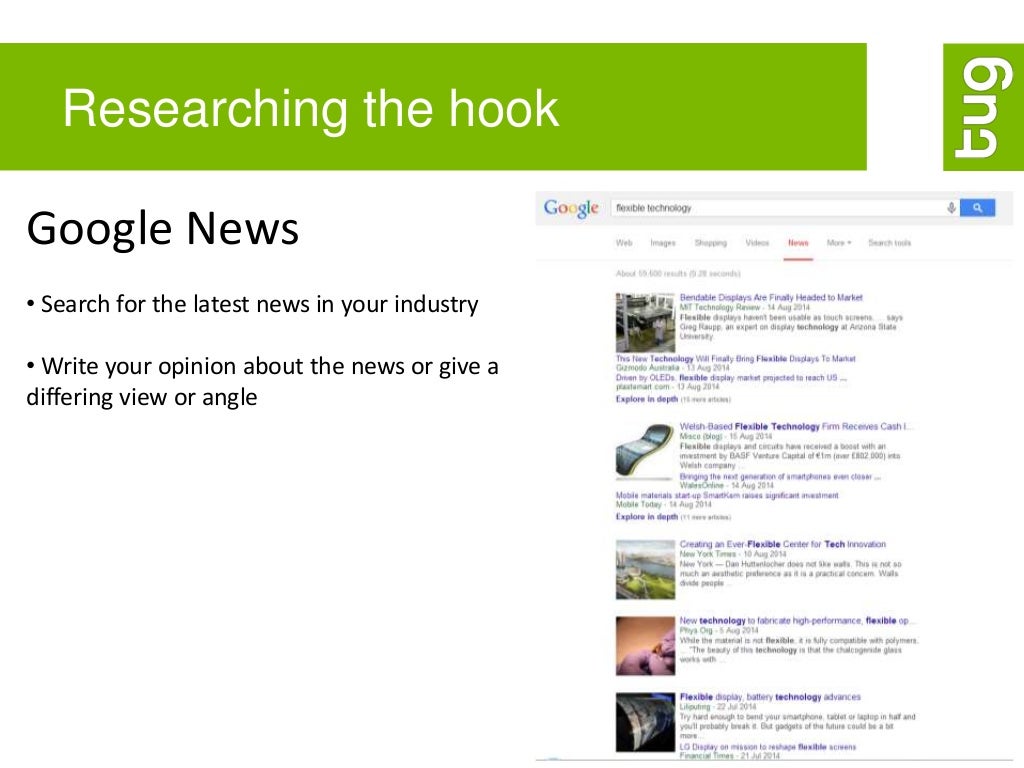Click the Bendable Displays article thumbnail

point(645,323)
